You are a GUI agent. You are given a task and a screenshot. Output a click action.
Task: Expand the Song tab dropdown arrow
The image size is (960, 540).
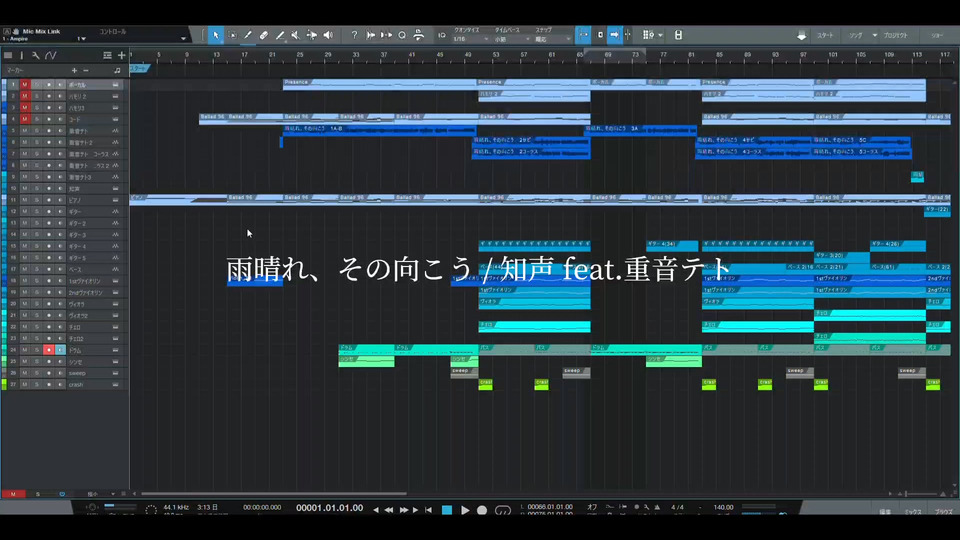point(874,36)
